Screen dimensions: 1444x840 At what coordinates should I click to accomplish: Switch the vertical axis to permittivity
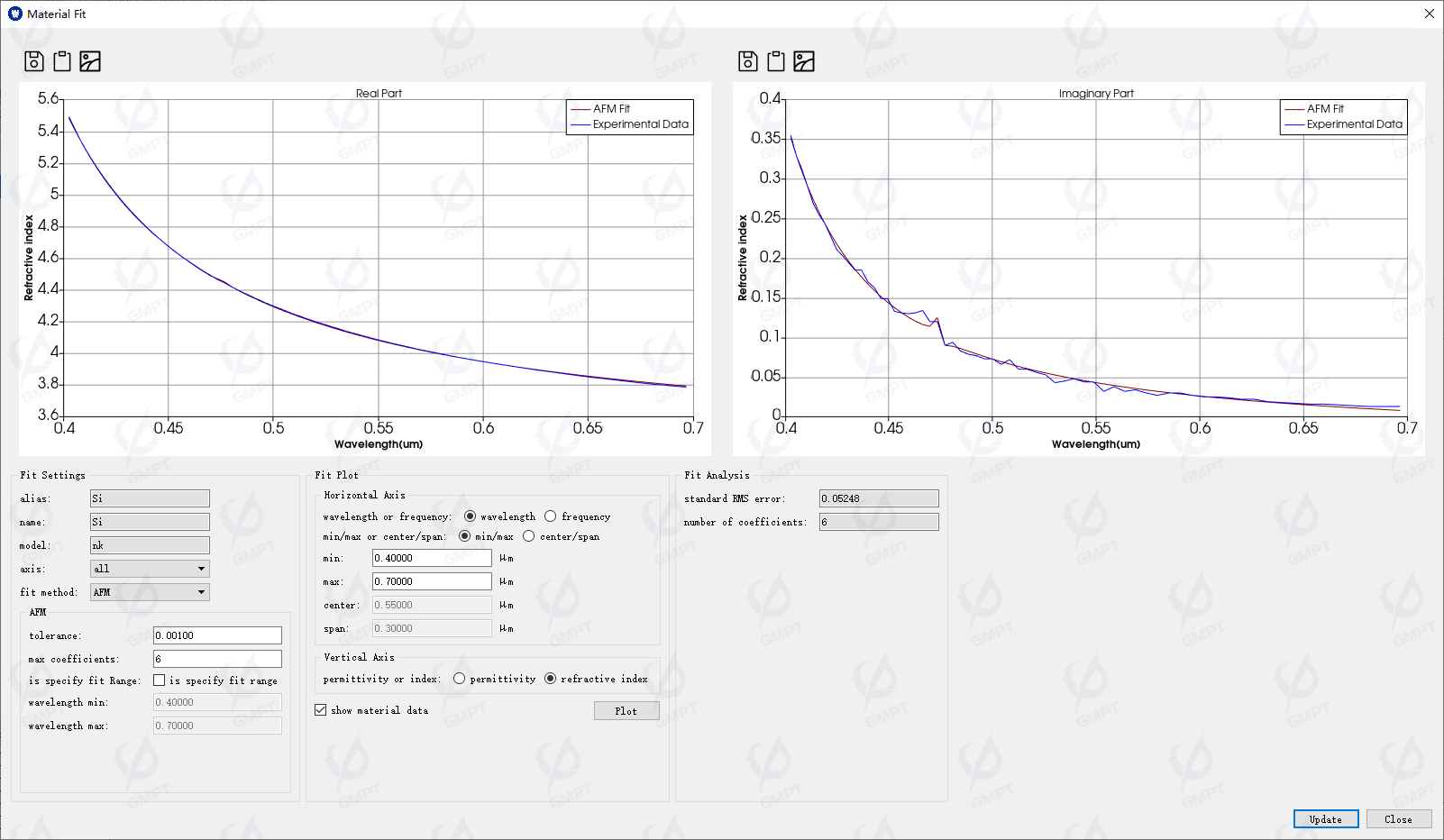click(x=460, y=679)
